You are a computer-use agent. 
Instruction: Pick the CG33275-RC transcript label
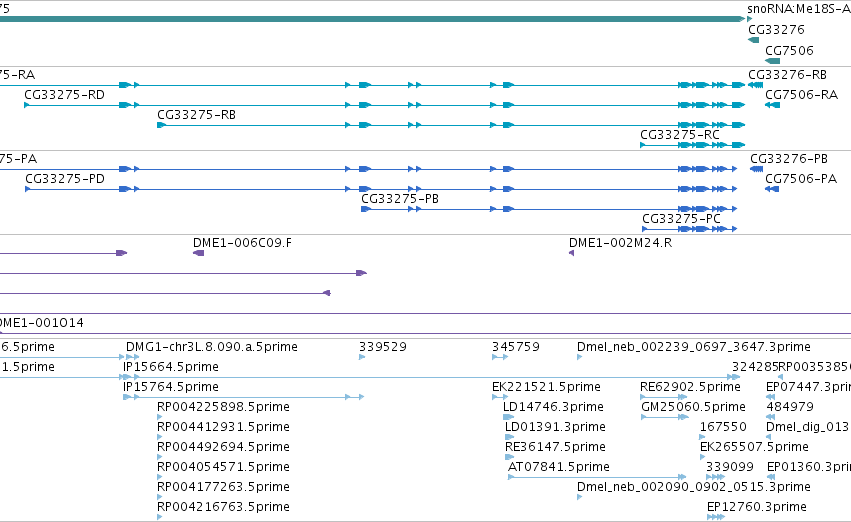(x=680, y=135)
